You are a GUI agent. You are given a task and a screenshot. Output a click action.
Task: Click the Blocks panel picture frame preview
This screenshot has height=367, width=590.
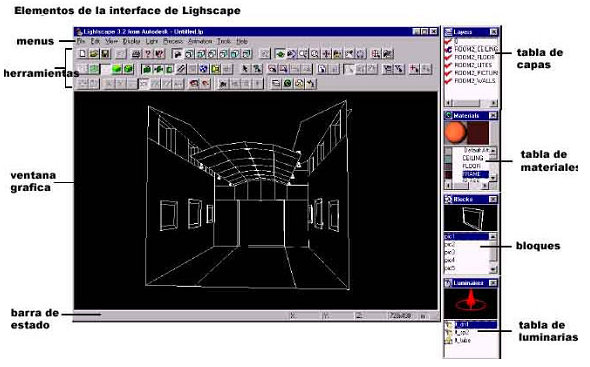tap(470, 218)
